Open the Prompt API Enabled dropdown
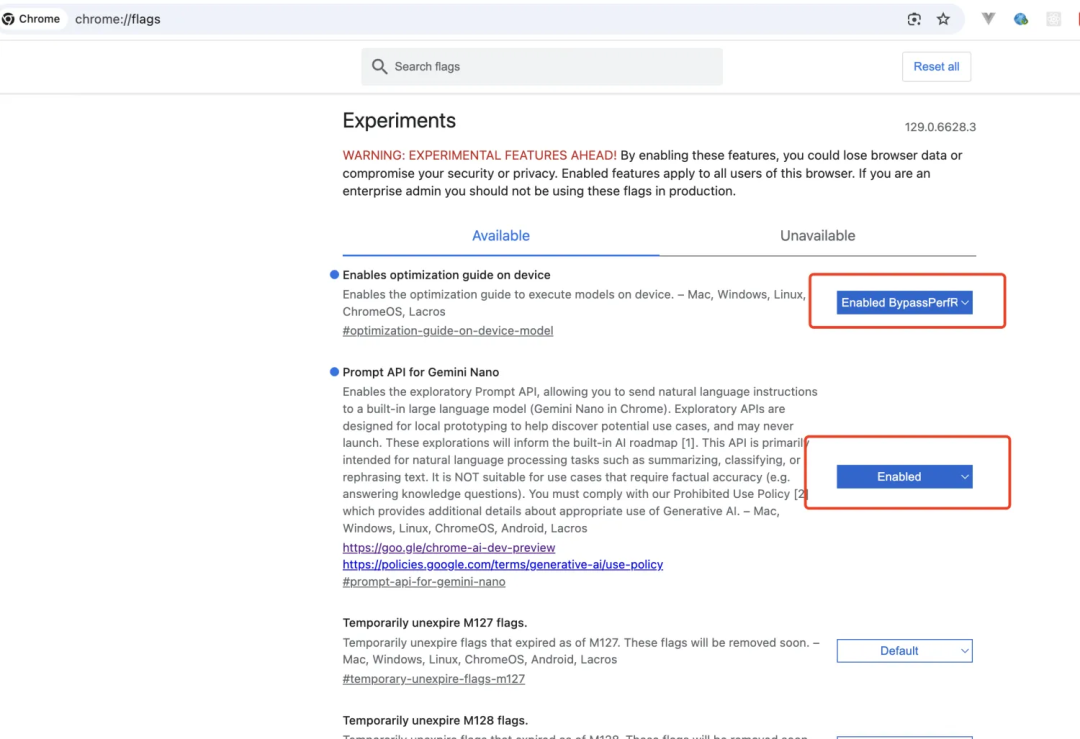 (x=904, y=477)
